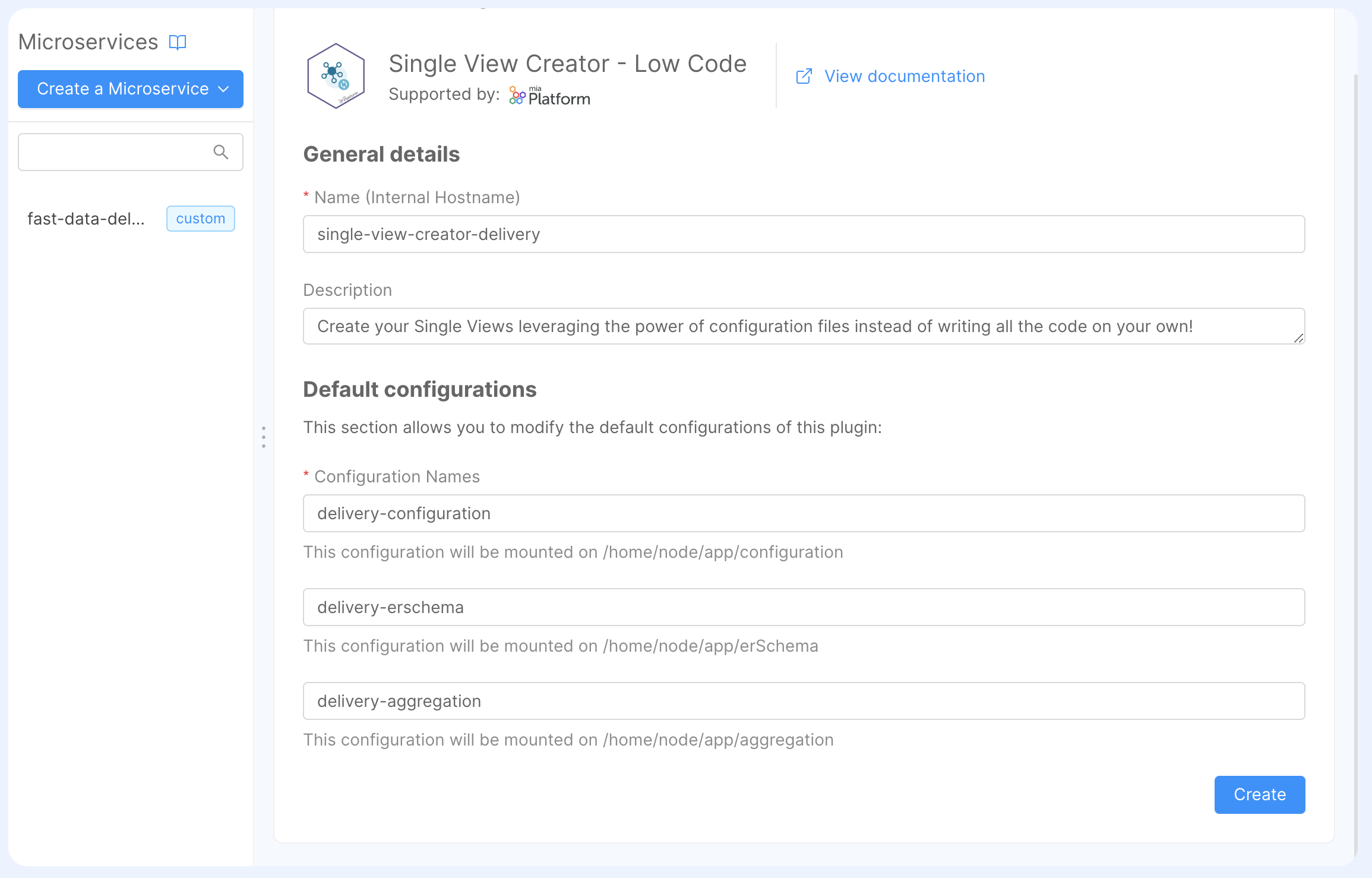Follow the View documentation link
Screen dimensions: 1372x878
903,76
